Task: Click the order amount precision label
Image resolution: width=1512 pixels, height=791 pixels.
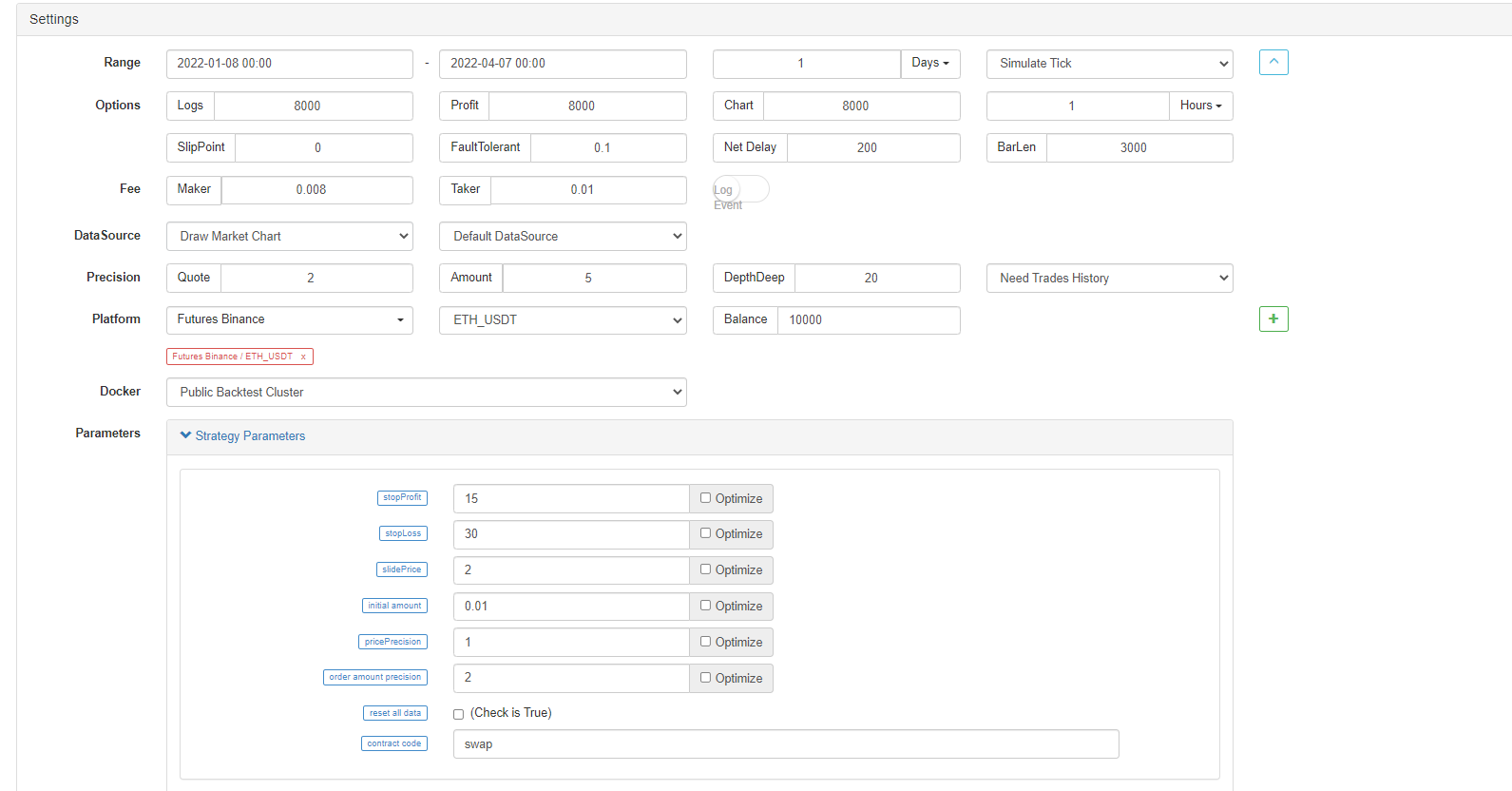Action: tap(375, 677)
